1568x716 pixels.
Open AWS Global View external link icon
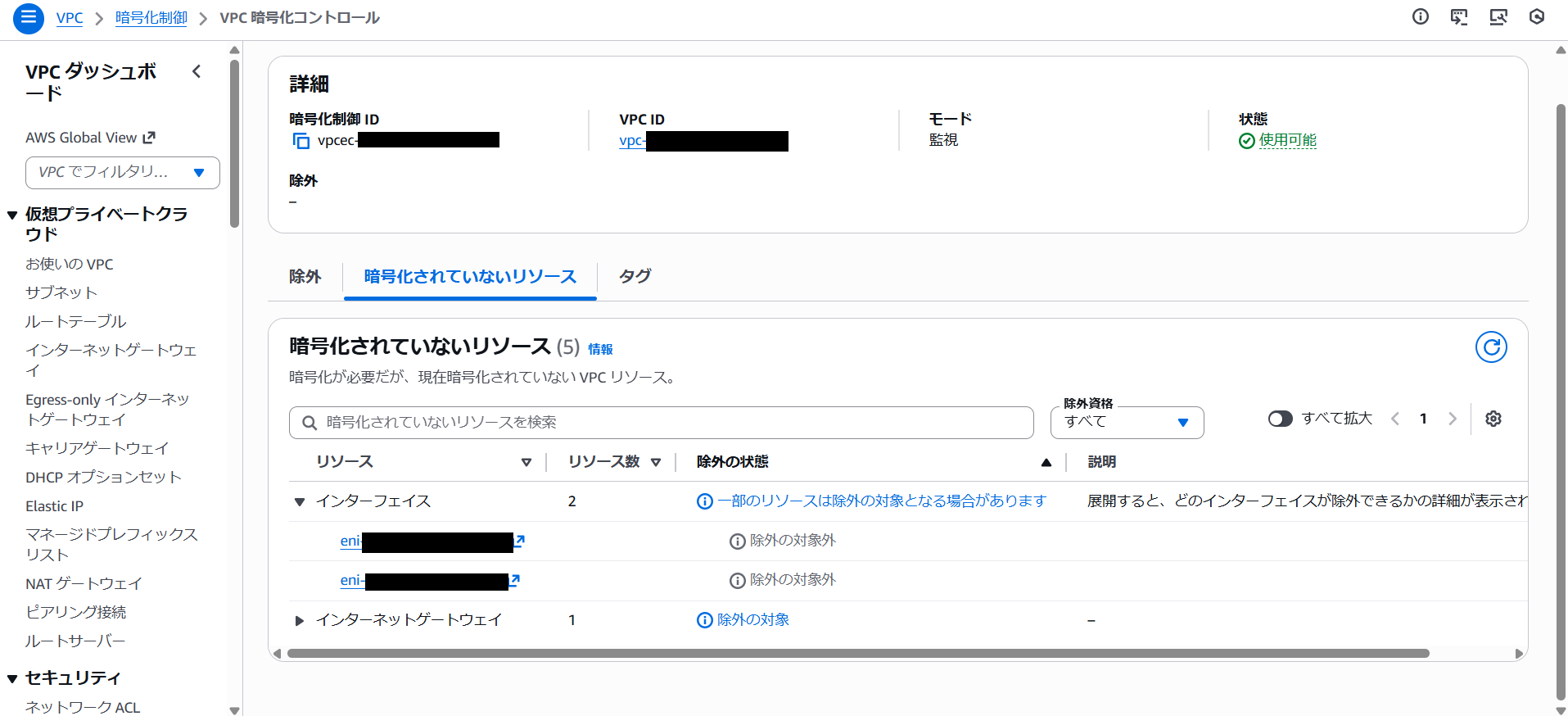click(149, 138)
